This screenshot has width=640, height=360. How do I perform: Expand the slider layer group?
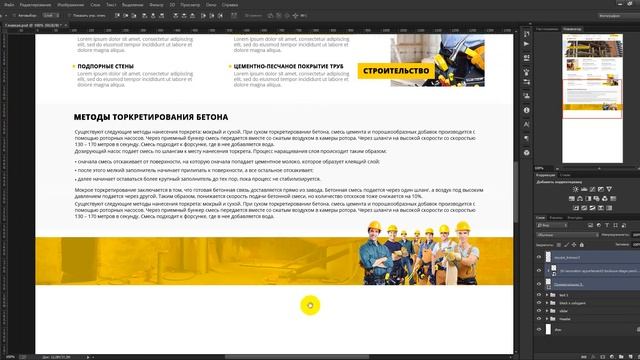(547, 311)
